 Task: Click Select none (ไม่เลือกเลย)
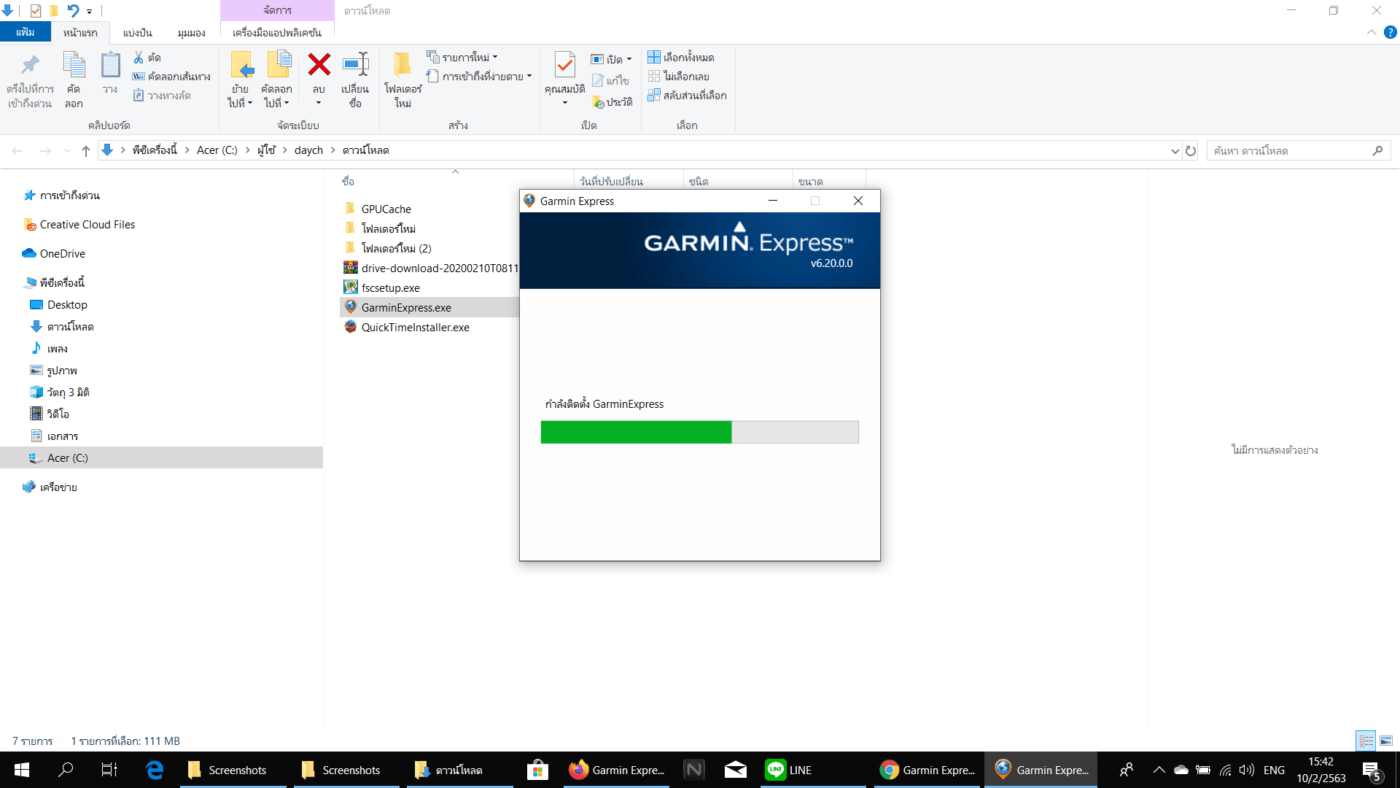click(x=678, y=76)
